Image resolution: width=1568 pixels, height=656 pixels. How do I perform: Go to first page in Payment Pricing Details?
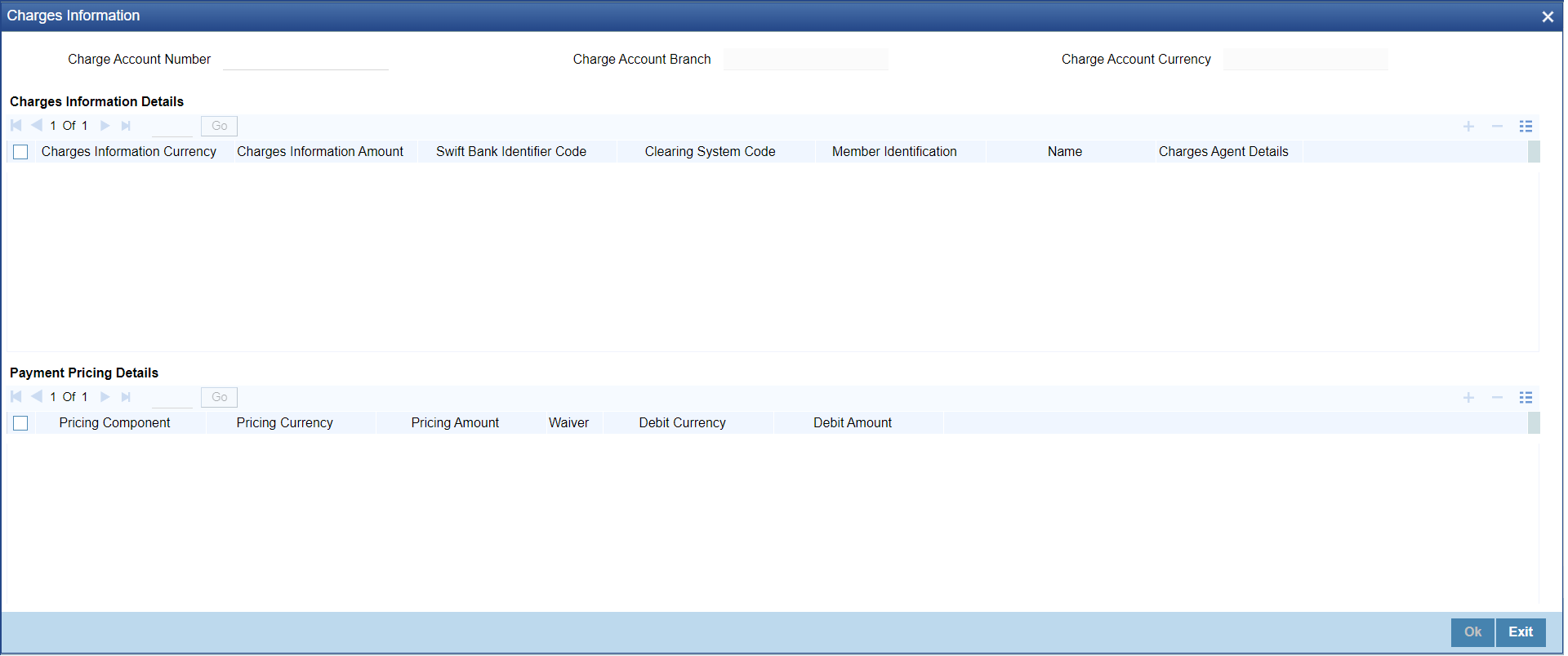(x=16, y=397)
